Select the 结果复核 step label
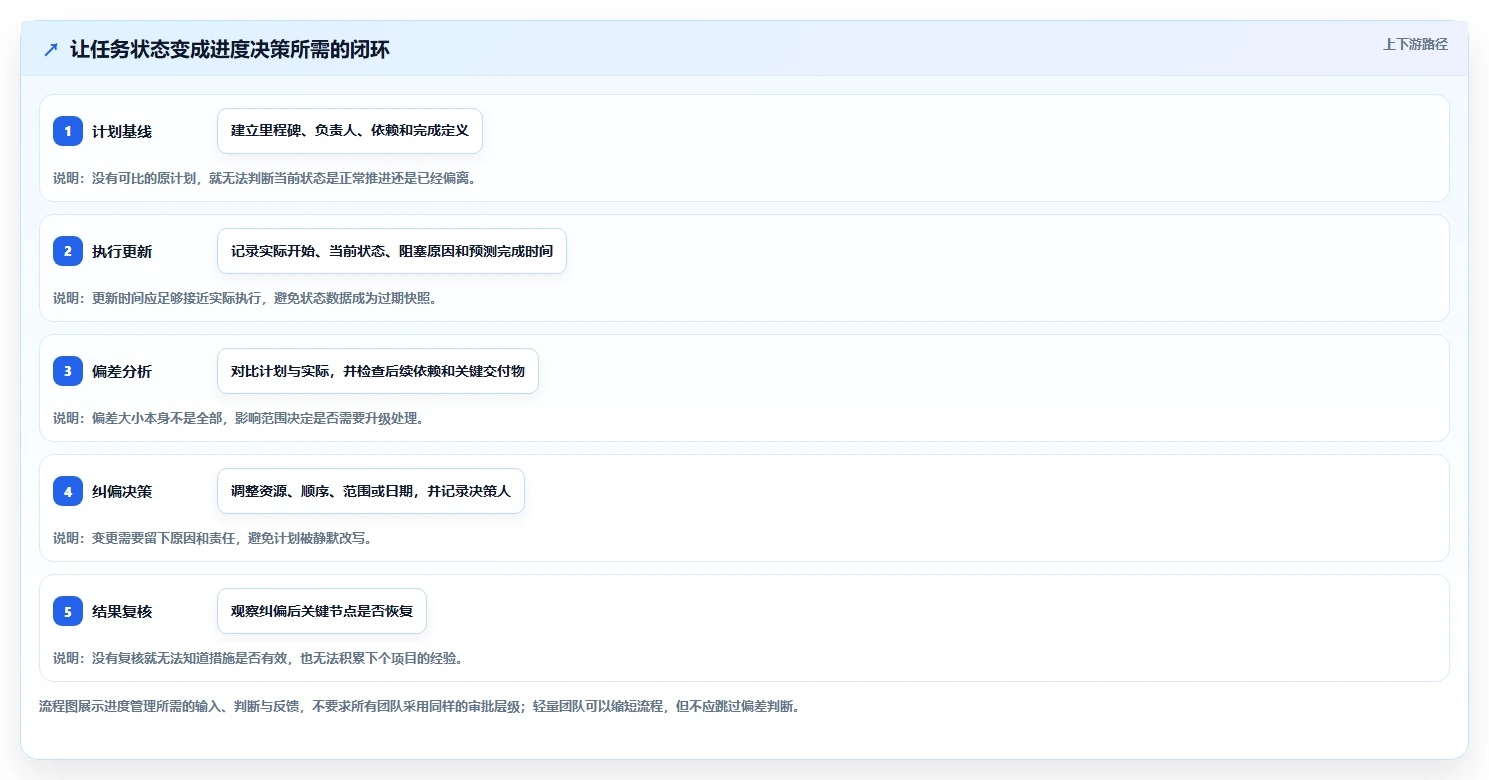Image resolution: width=1489 pixels, height=780 pixels. point(122,612)
